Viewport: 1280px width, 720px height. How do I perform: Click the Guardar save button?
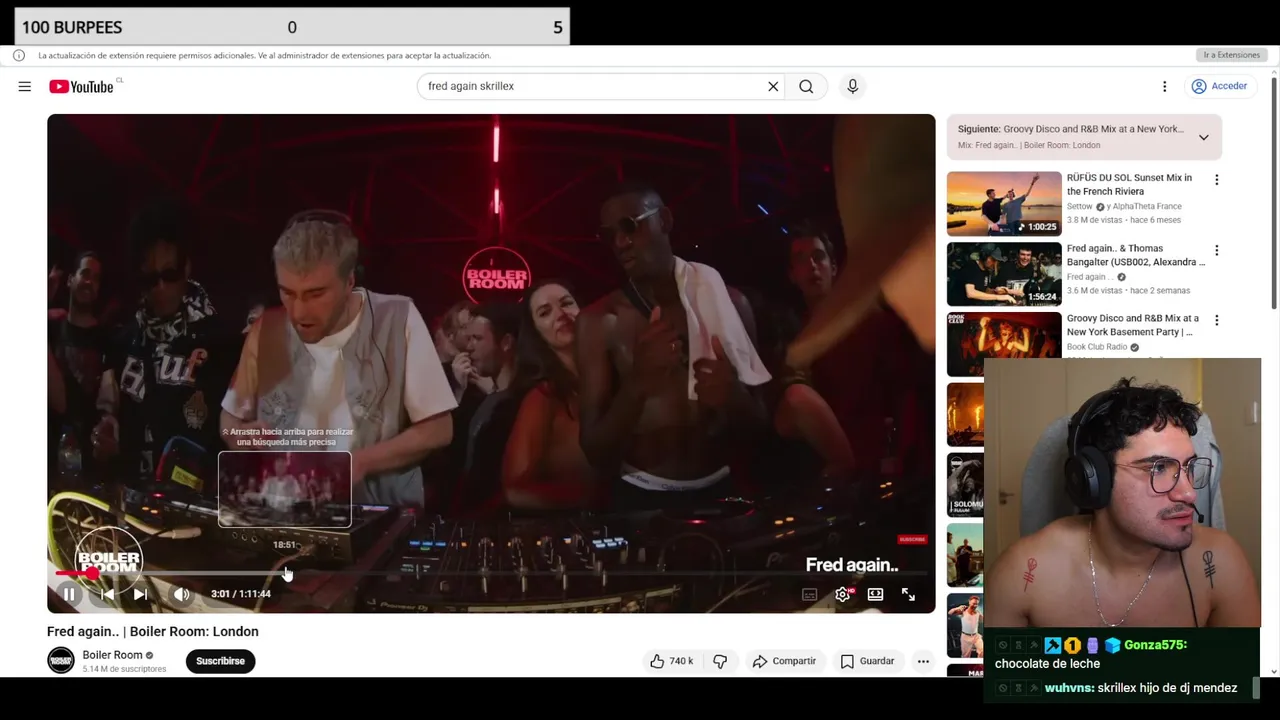click(x=867, y=661)
